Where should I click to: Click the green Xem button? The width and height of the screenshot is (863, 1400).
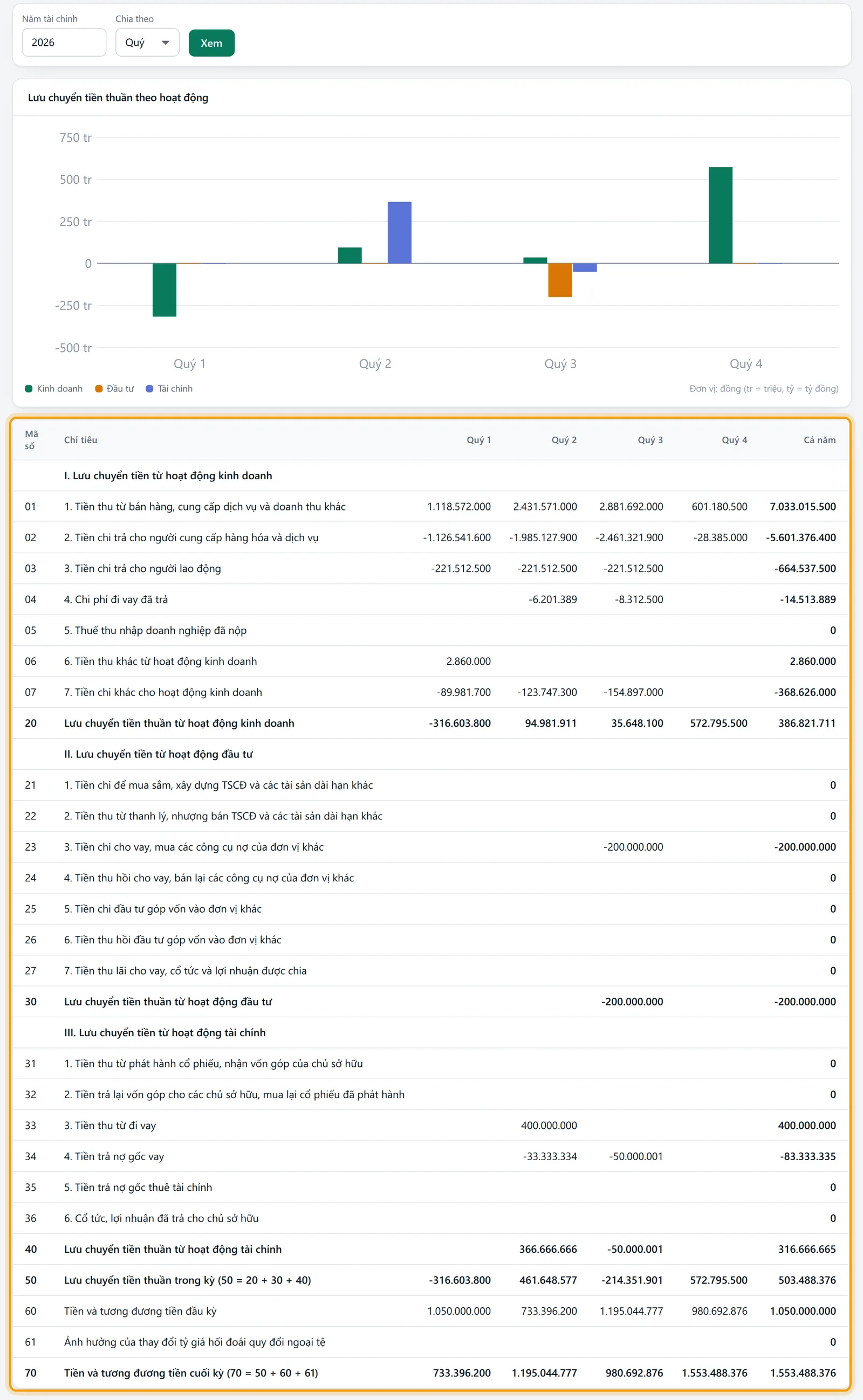click(x=212, y=43)
